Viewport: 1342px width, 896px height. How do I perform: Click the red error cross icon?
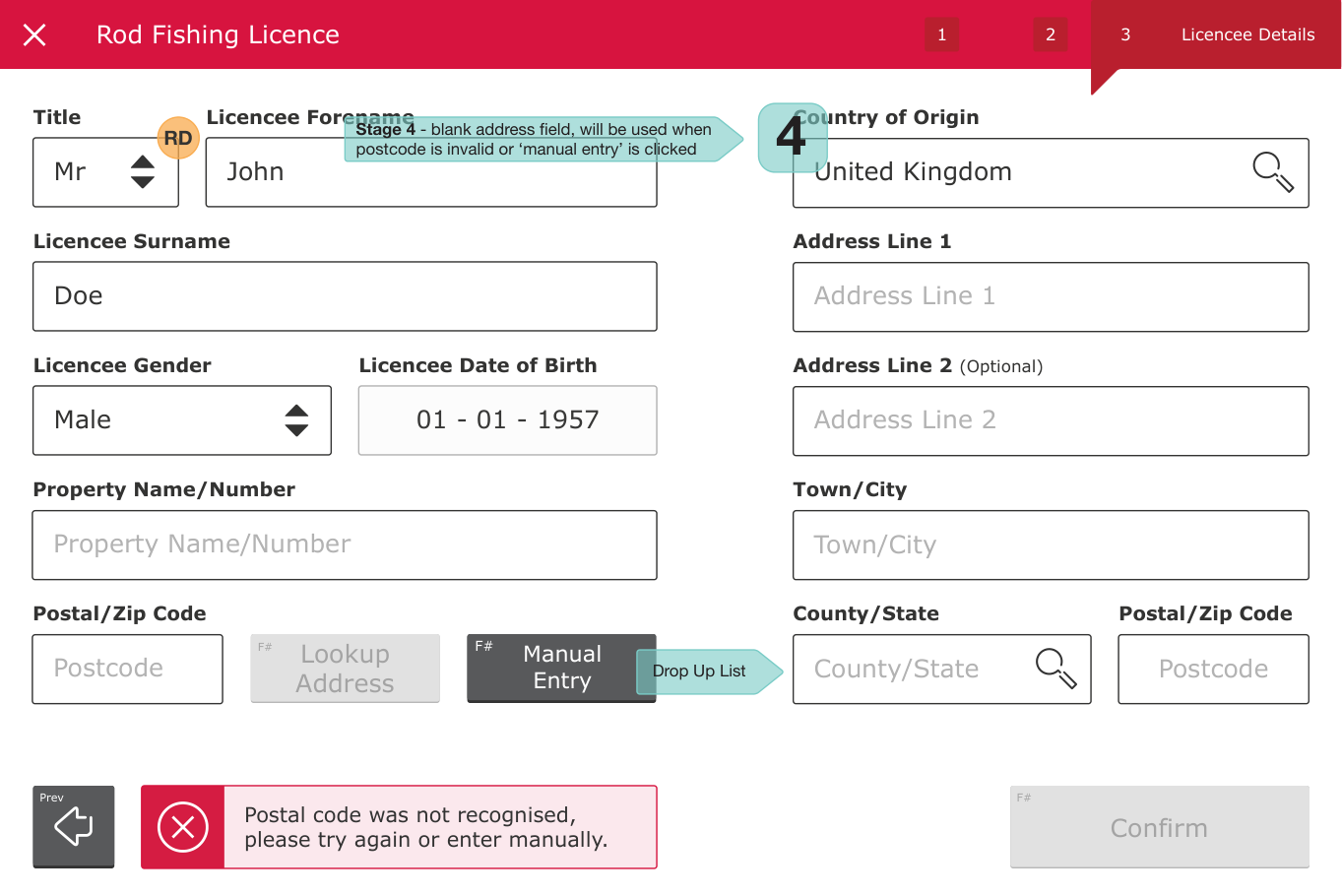click(x=183, y=827)
